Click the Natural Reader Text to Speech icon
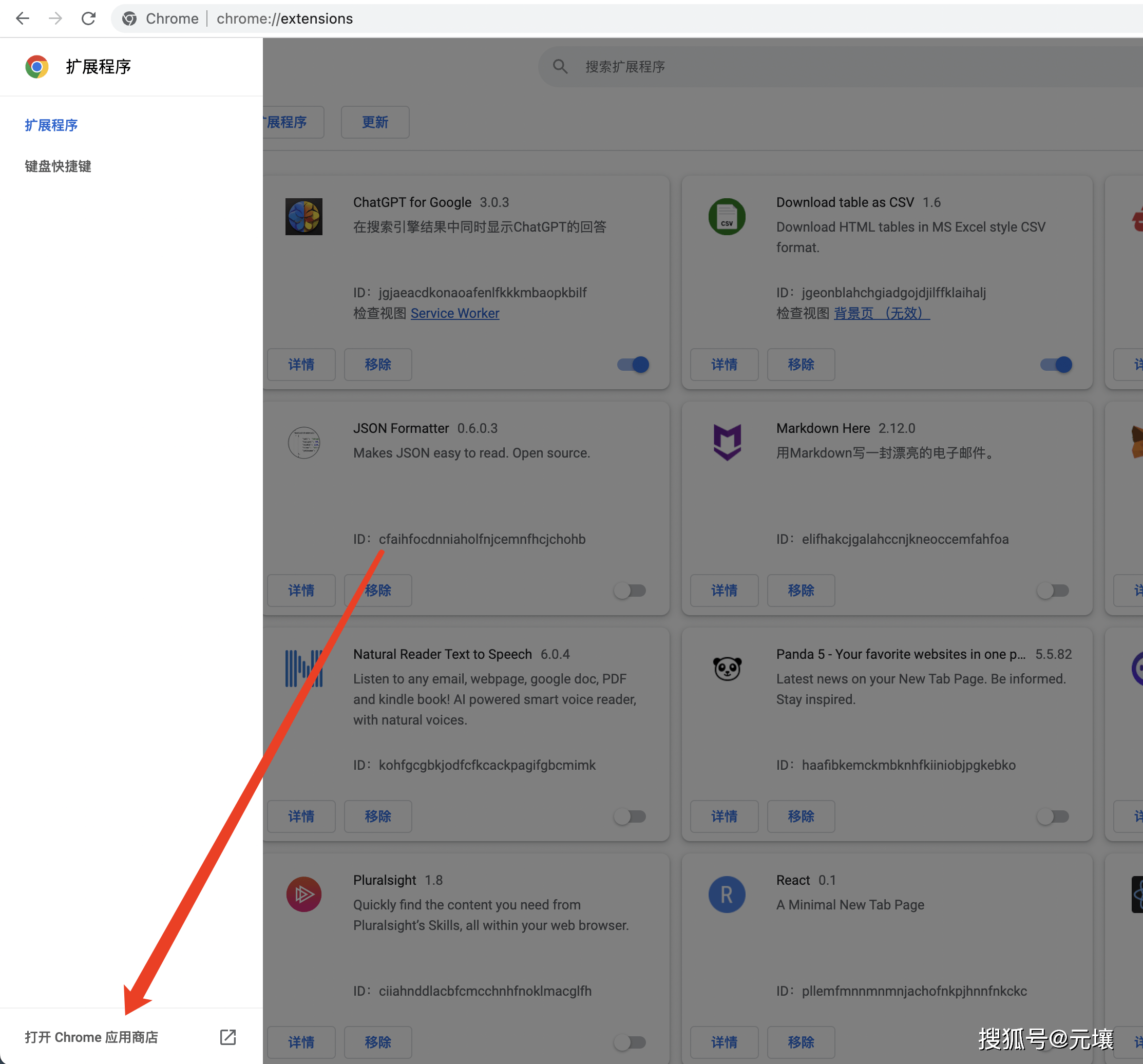This screenshot has width=1143, height=1064. coord(303,668)
